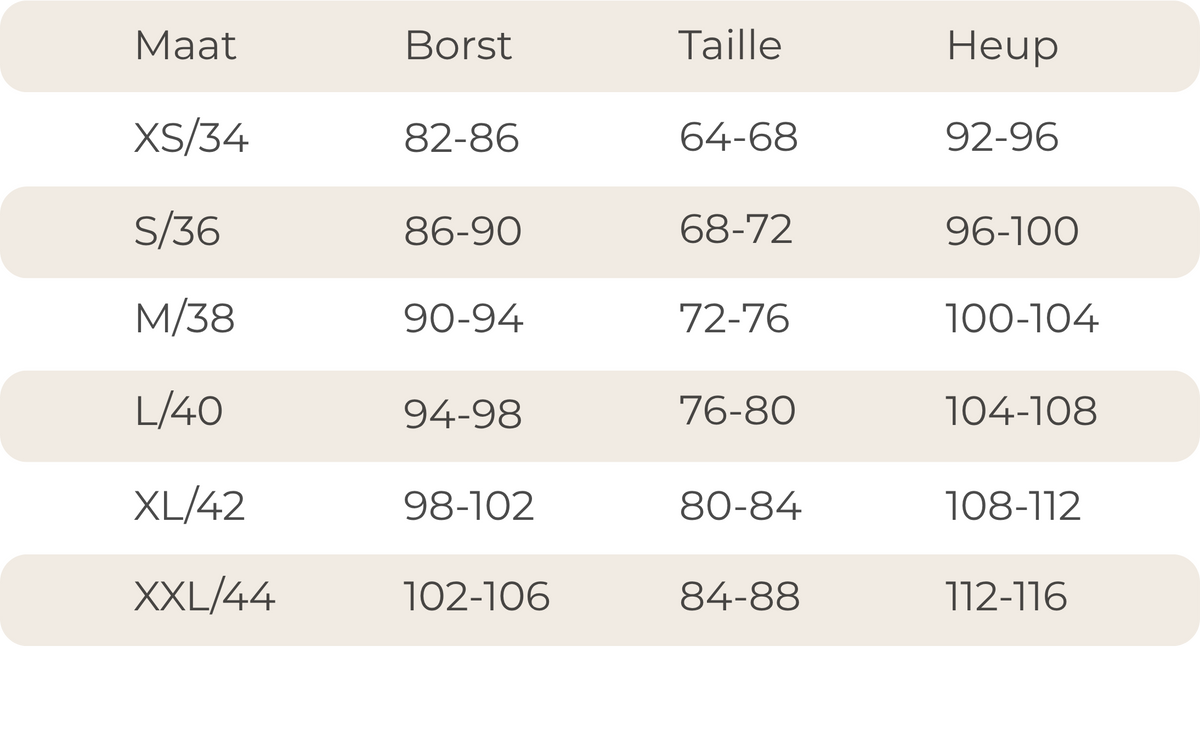This screenshot has height=737, width=1200.
Task: Select the 108-112 Heup value
Action: (x=1013, y=506)
